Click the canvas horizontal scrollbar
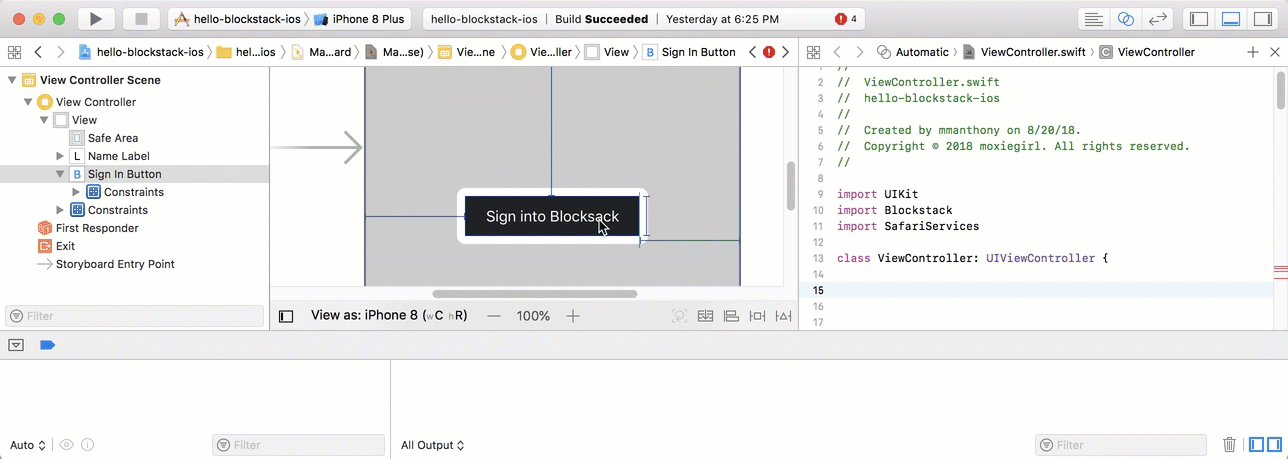 534,294
